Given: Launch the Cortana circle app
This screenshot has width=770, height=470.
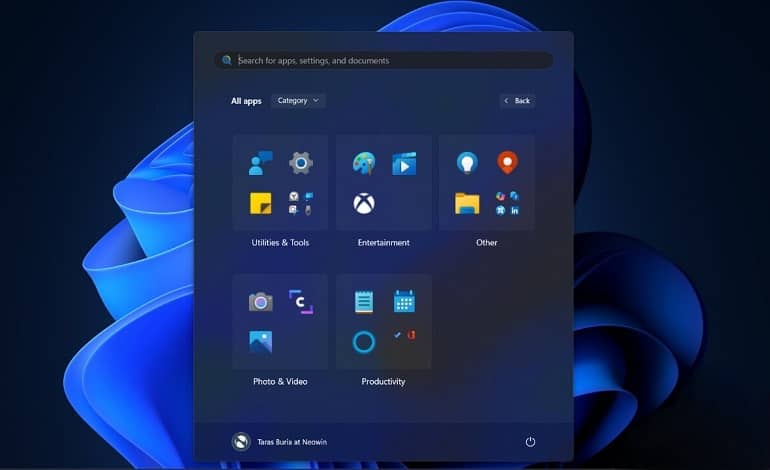Looking at the screenshot, I should click(364, 342).
